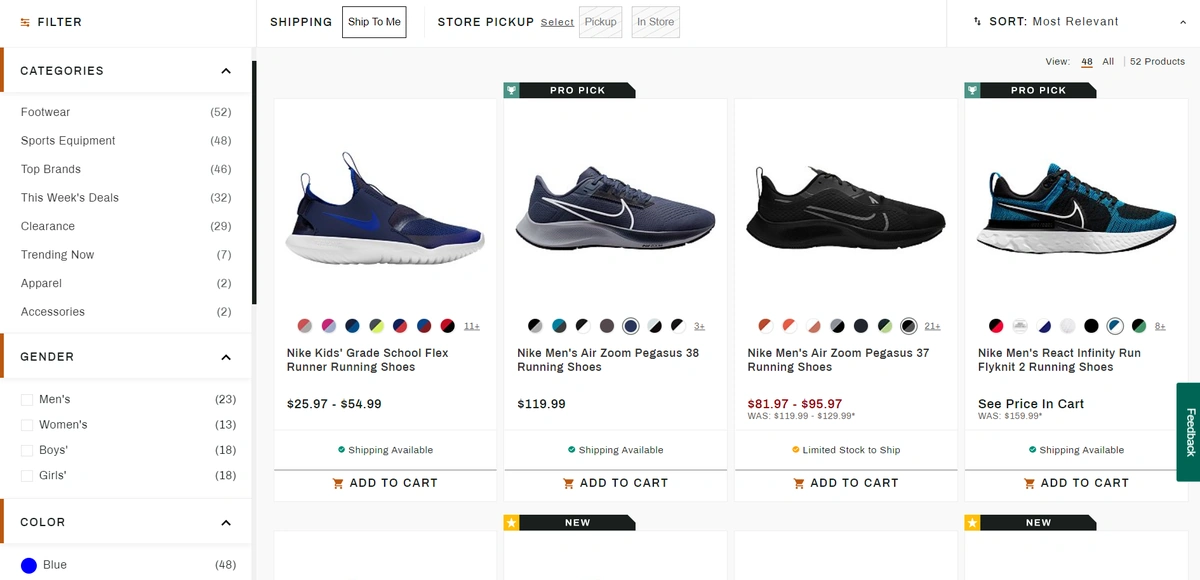The width and height of the screenshot is (1200, 580).
Task: Add the Air Zoom Pegasus 37 to cart
Action: (x=845, y=483)
